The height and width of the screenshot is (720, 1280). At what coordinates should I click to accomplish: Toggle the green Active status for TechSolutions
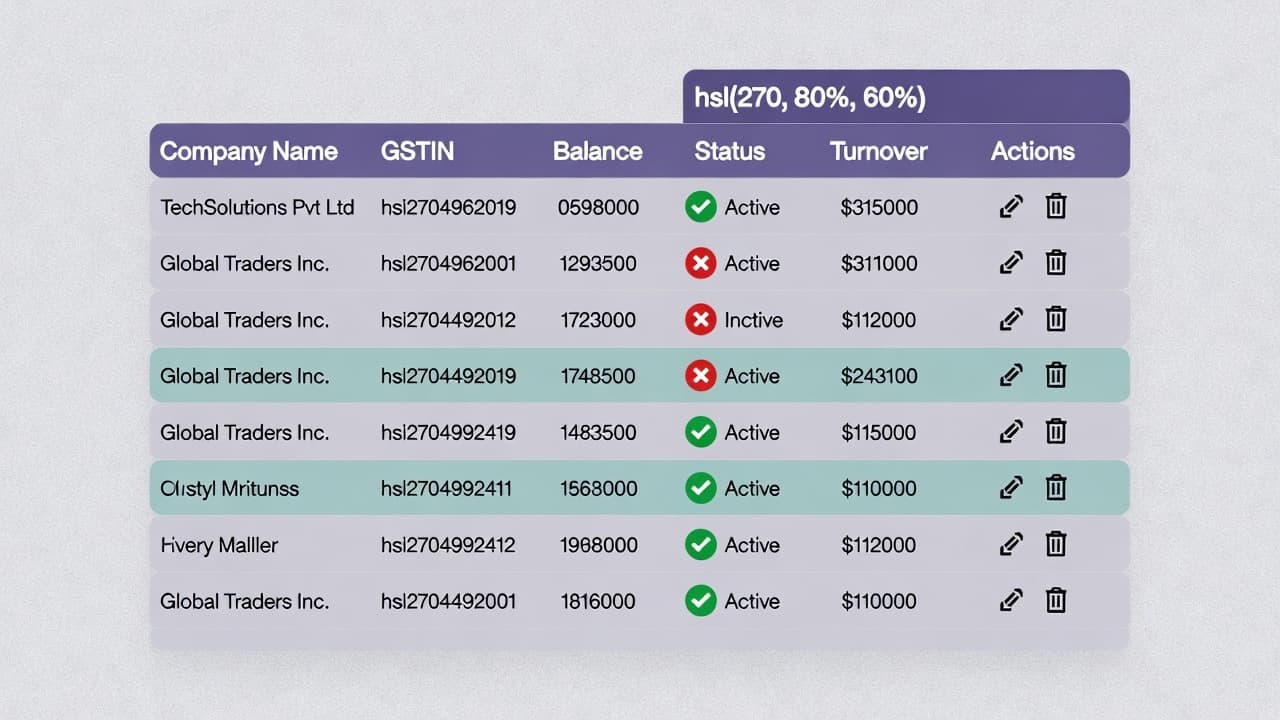point(701,207)
